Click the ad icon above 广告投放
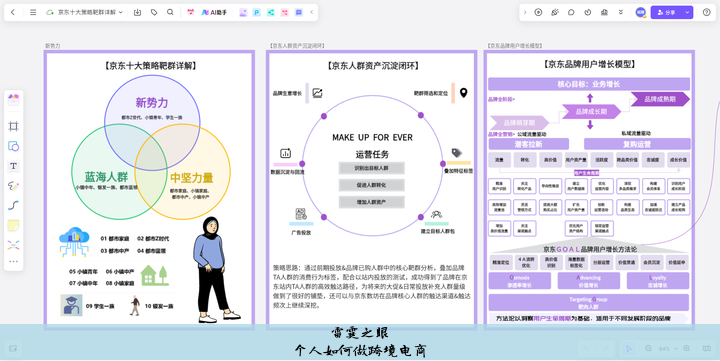Screen dimensions: 720x361 coord(301,214)
